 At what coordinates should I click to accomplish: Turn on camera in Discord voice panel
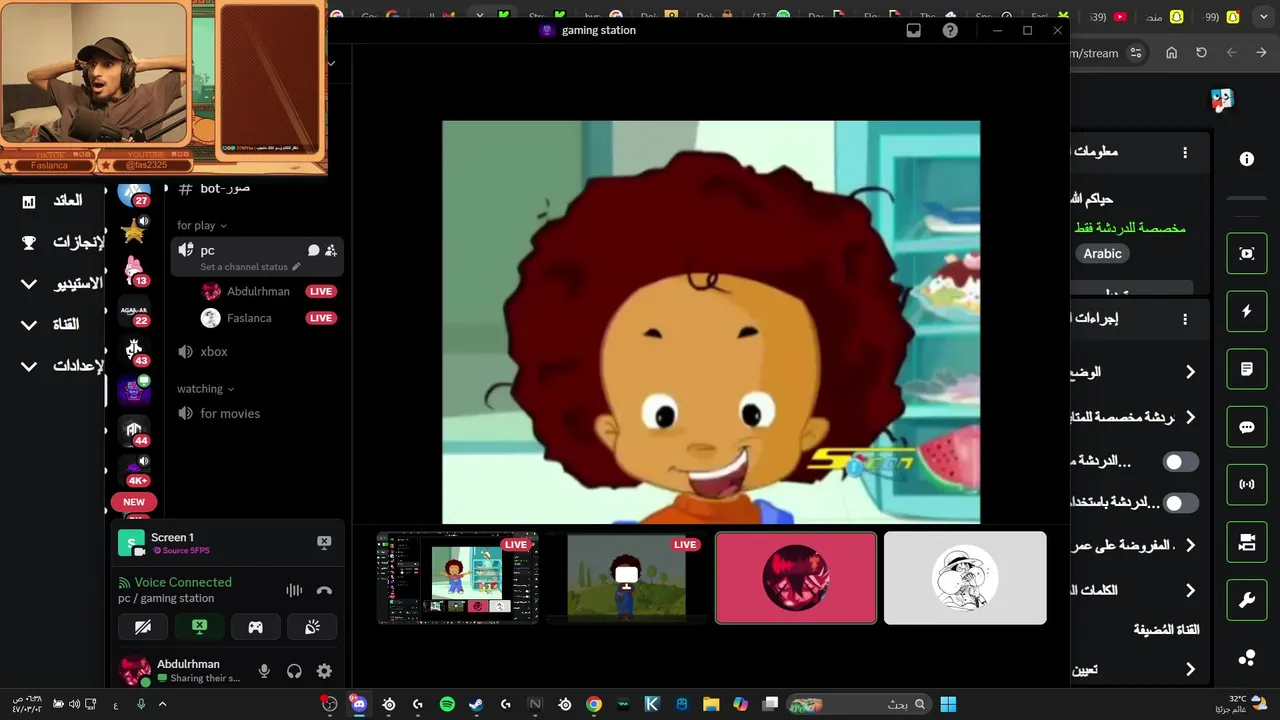(143, 627)
